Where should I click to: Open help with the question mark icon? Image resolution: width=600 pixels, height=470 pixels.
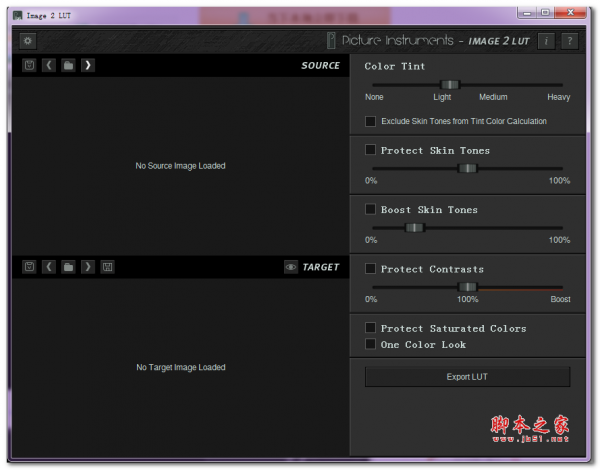(570, 41)
